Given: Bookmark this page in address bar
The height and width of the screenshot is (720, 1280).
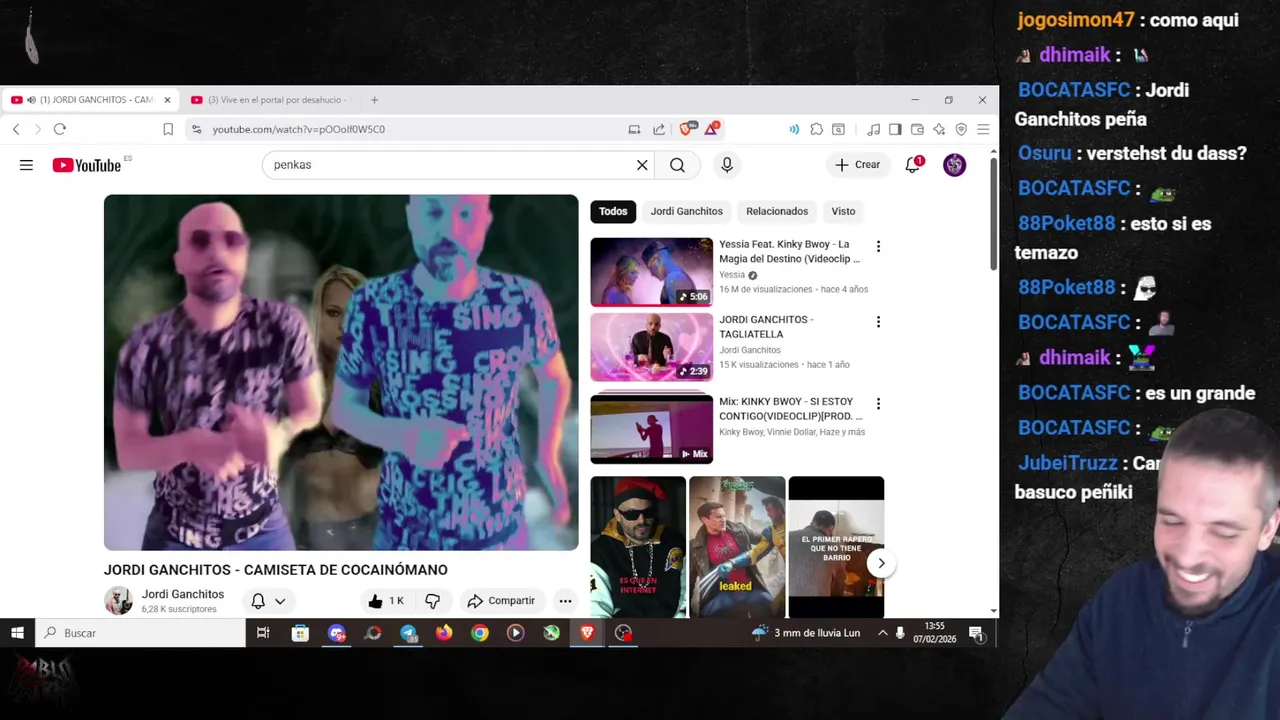Looking at the screenshot, I should coord(168,129).
